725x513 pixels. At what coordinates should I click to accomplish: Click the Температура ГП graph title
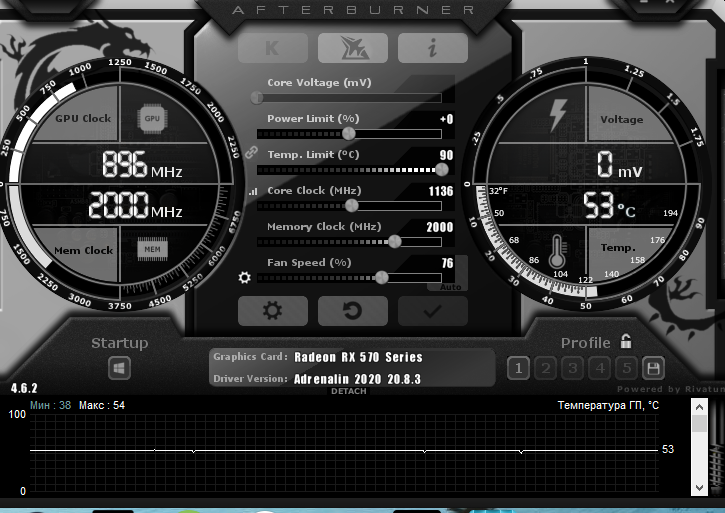608,406
